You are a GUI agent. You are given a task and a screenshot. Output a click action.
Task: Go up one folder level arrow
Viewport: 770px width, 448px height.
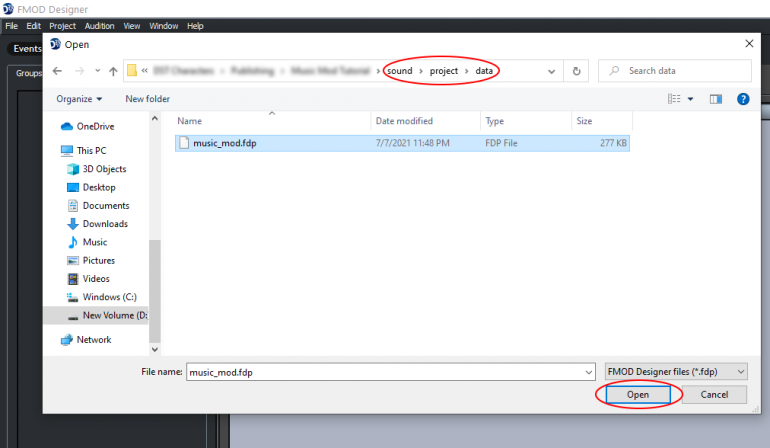(x=113, y=71)
